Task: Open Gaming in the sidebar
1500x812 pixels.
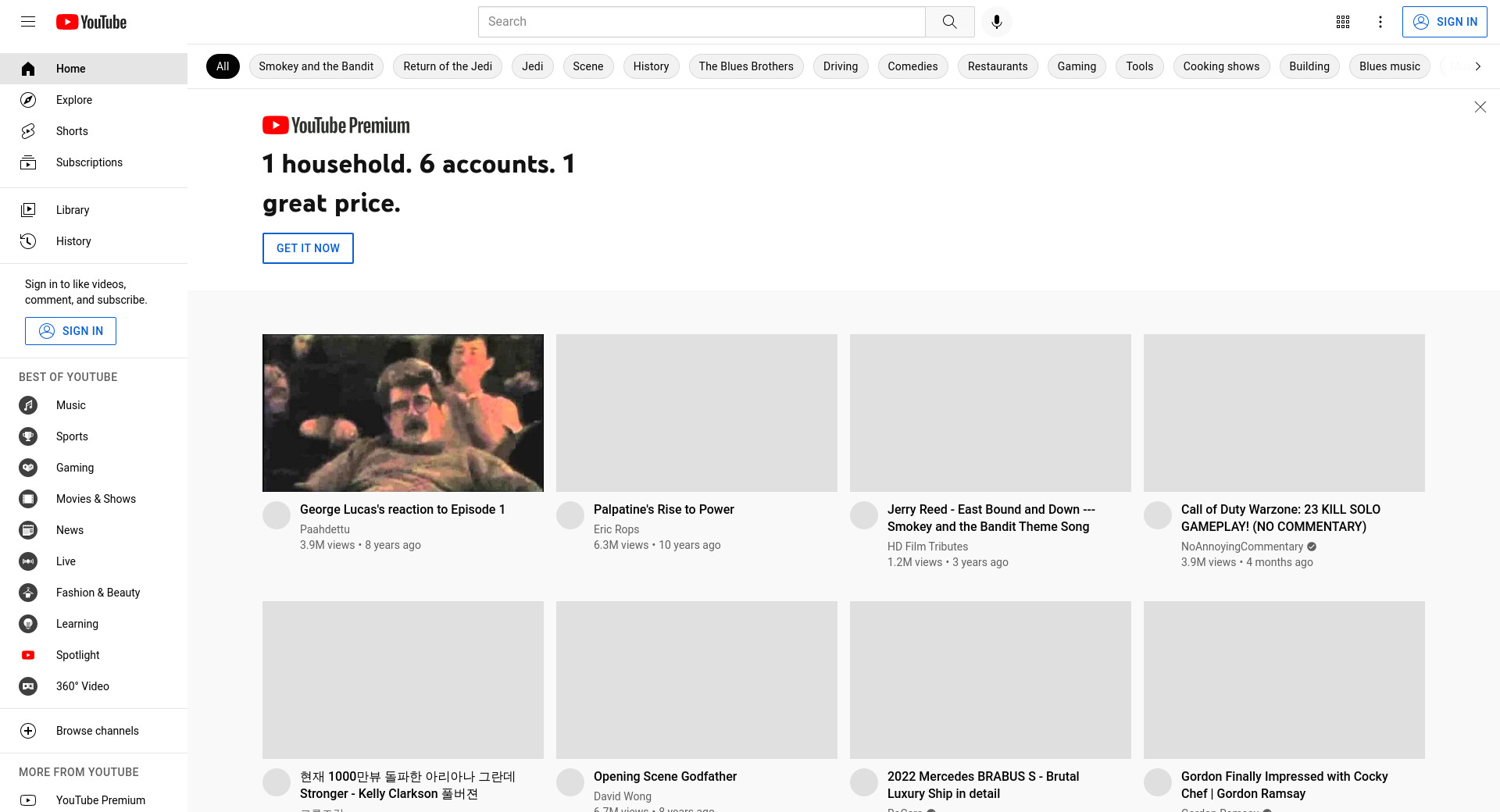Action: coord(94,468)
